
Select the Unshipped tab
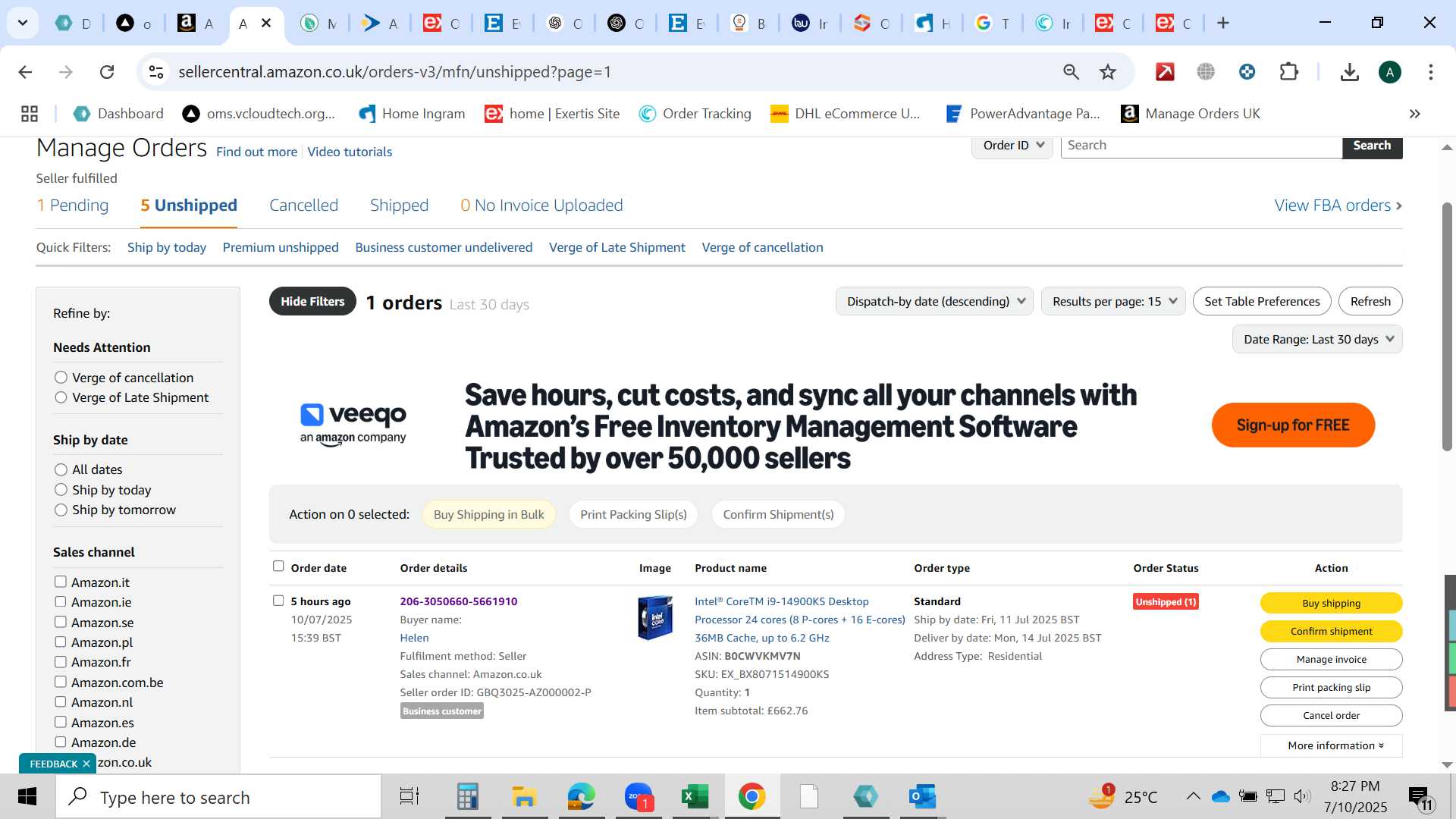[189, 206]
